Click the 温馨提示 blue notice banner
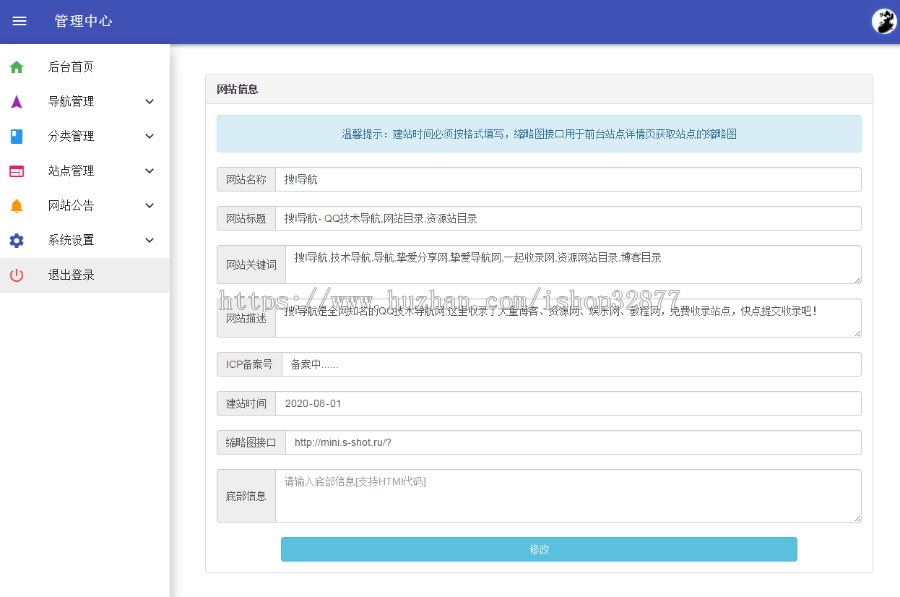900x597 pixels. click(x=539, y=134)
